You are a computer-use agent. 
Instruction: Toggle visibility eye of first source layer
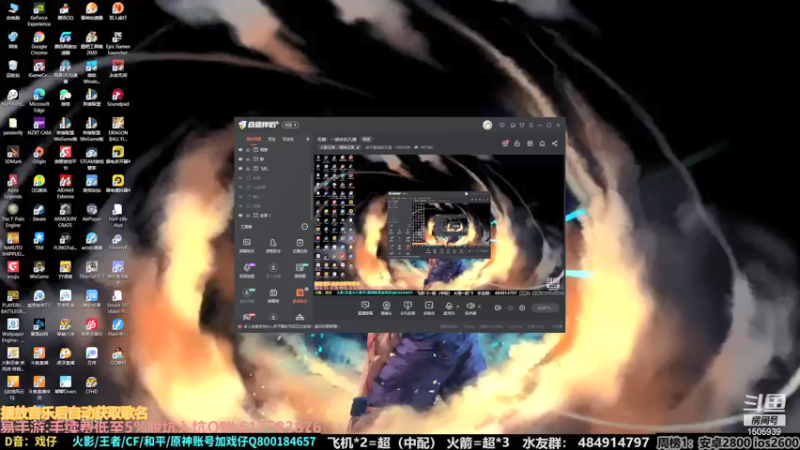240,149
